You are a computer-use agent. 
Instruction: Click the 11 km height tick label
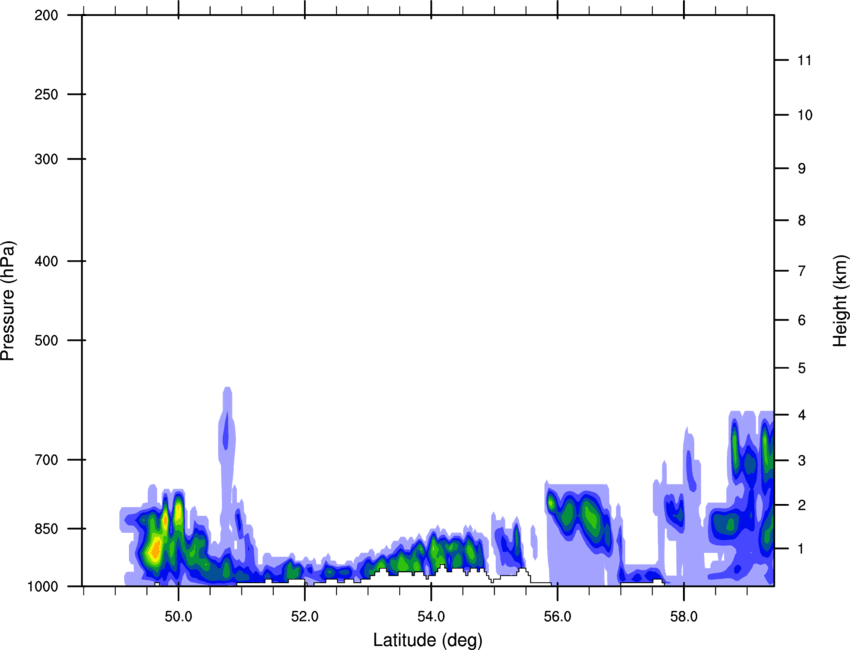point(804,61)
